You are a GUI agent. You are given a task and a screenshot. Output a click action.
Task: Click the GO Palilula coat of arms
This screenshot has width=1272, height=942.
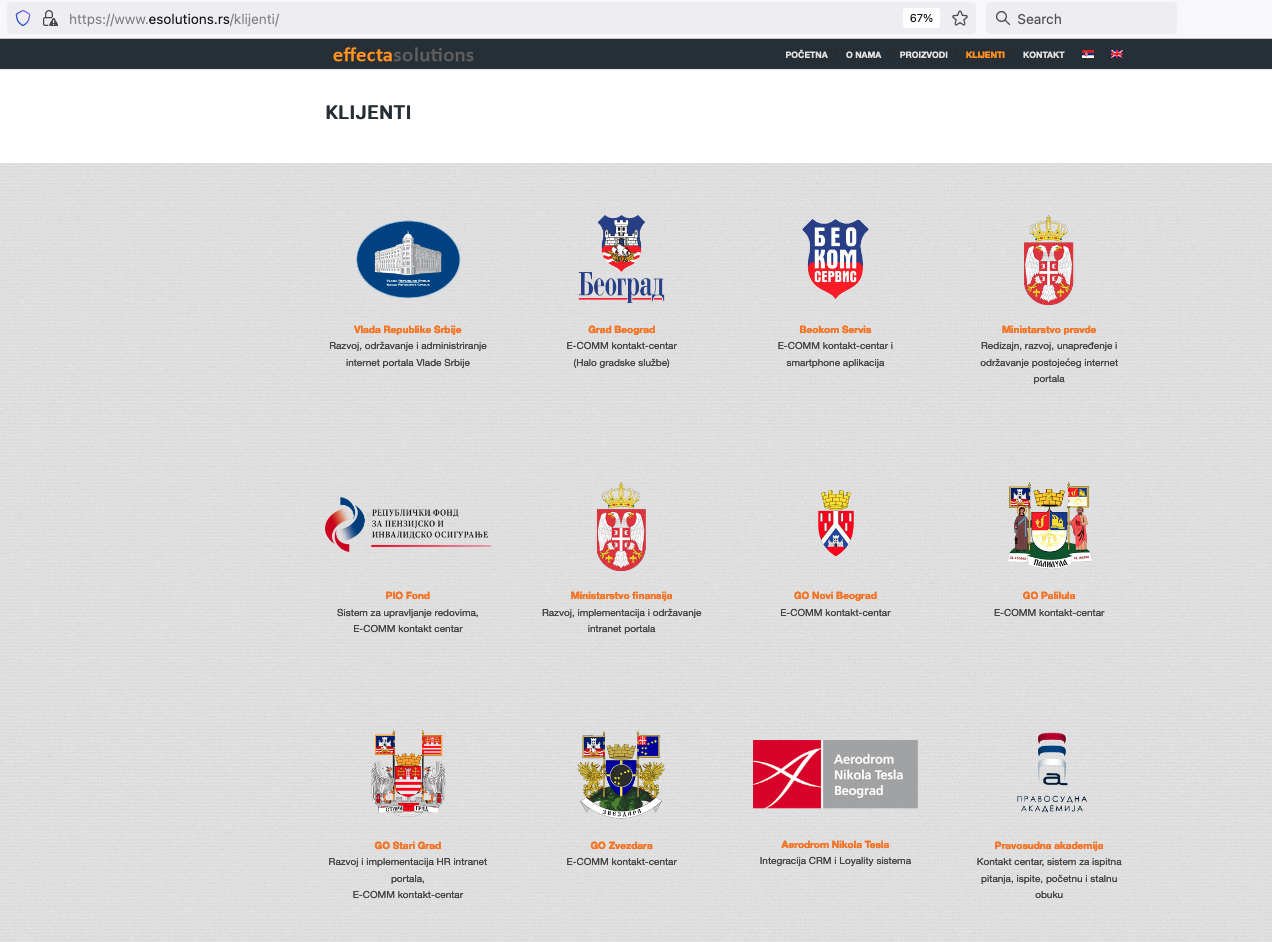point(1049,526)
